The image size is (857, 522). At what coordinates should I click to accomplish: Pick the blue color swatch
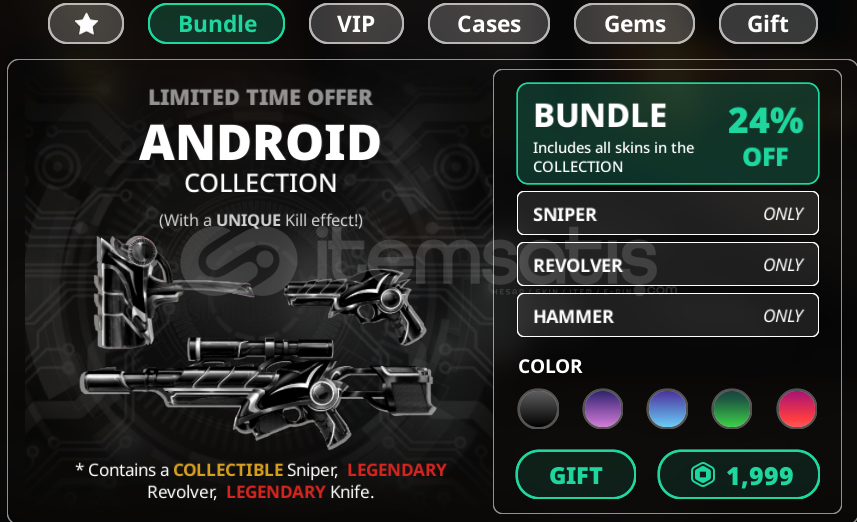click(x=667, y=408)
